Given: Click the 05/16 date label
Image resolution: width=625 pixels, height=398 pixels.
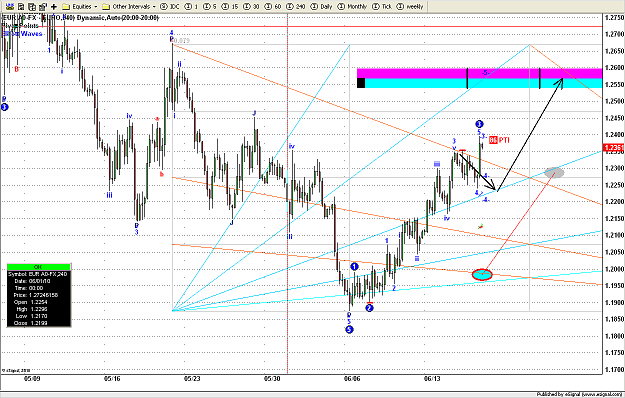Looking at the screenshot, I should [x=112, y=378].
